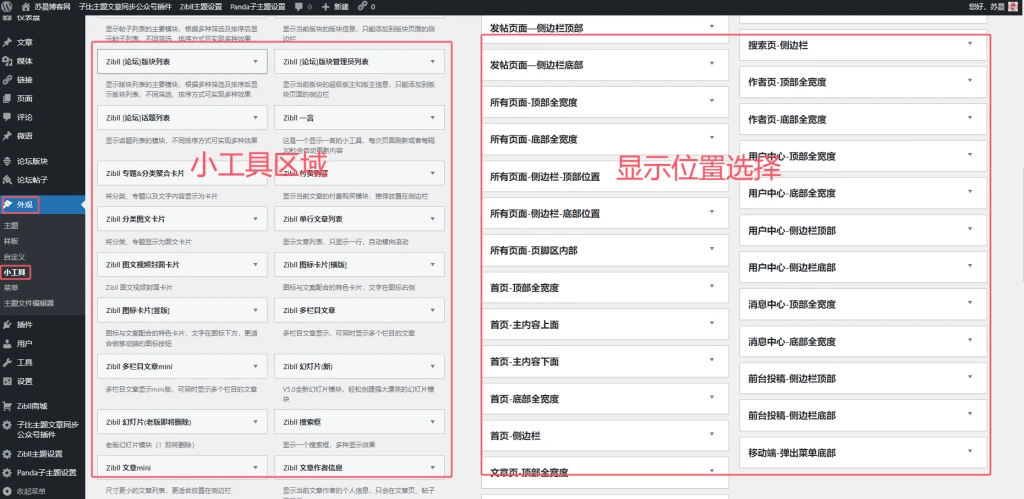
Task: Open 主题 submenu under 外观
Action: click(x=10, y=225)
